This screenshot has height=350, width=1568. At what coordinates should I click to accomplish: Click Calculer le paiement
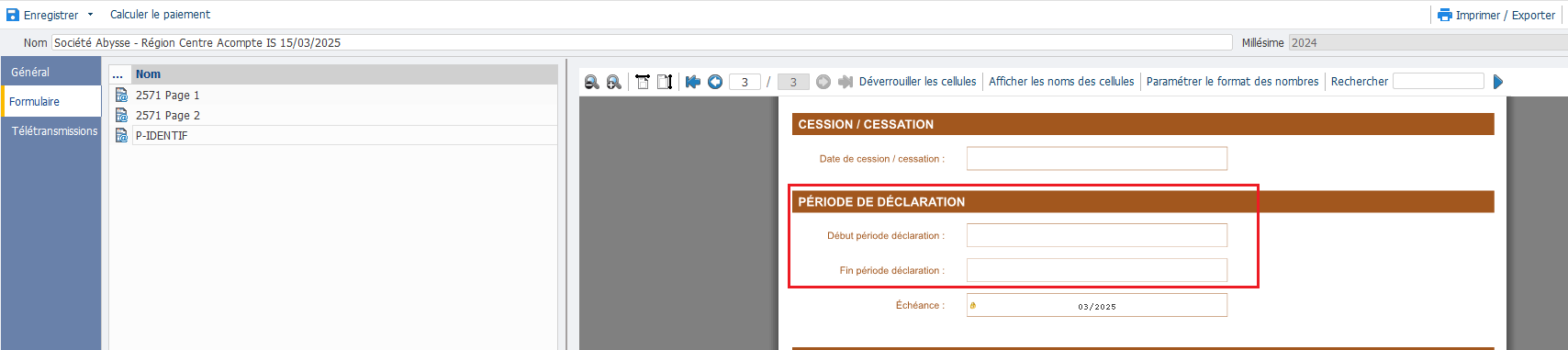click(160, 15)
